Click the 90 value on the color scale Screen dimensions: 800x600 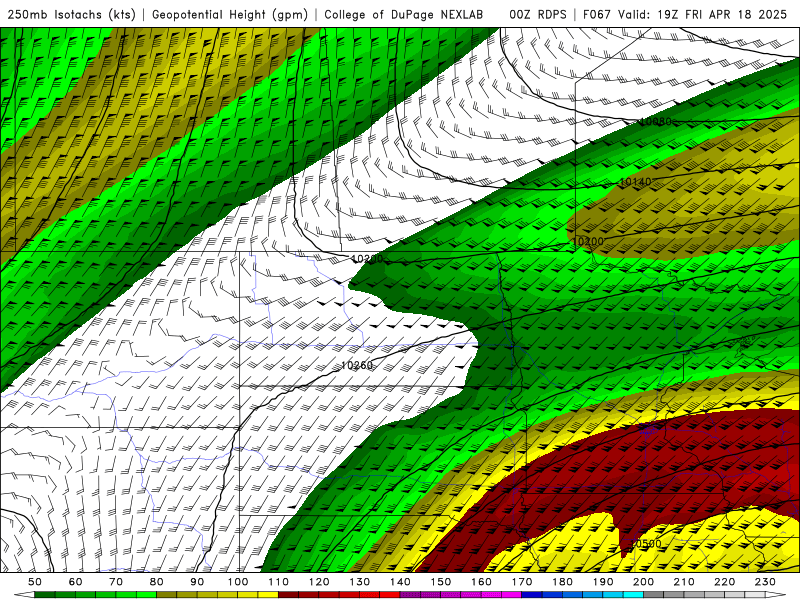point(197,582)
